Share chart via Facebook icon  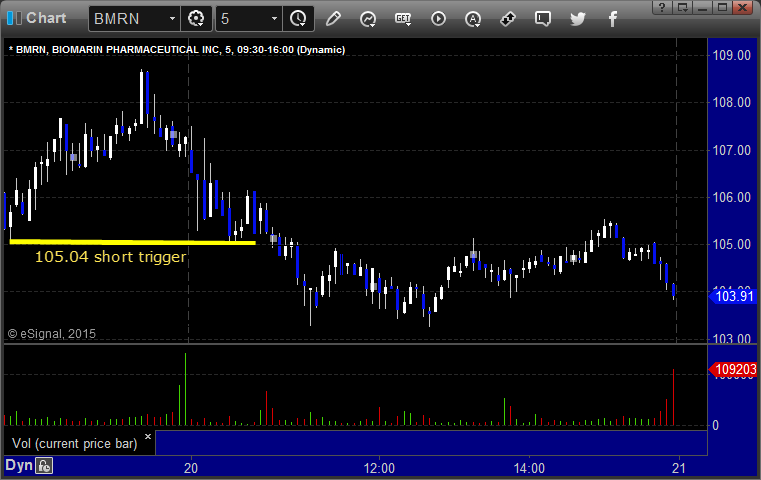(612, 19)
